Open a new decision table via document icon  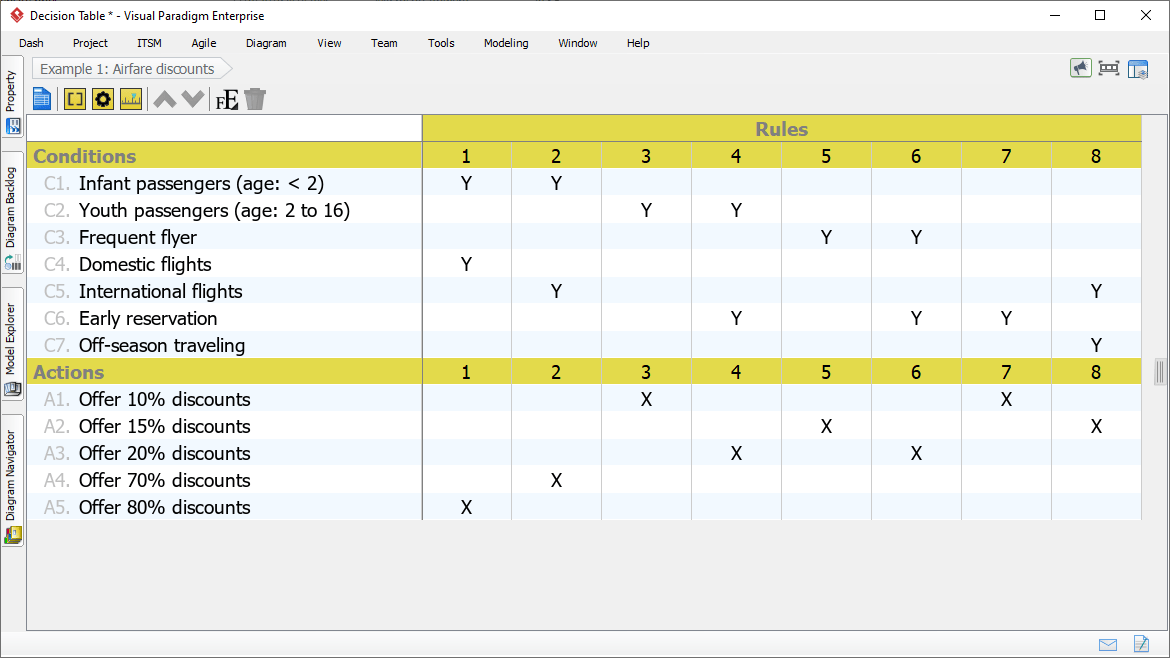coord(41,98)
